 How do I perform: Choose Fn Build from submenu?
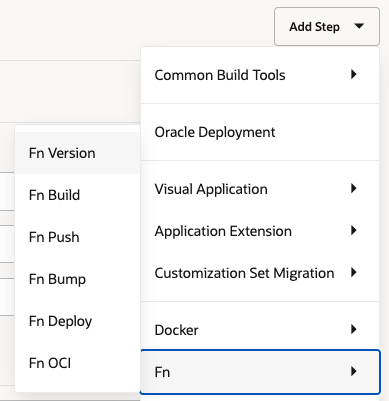click(x=77, y=195)
